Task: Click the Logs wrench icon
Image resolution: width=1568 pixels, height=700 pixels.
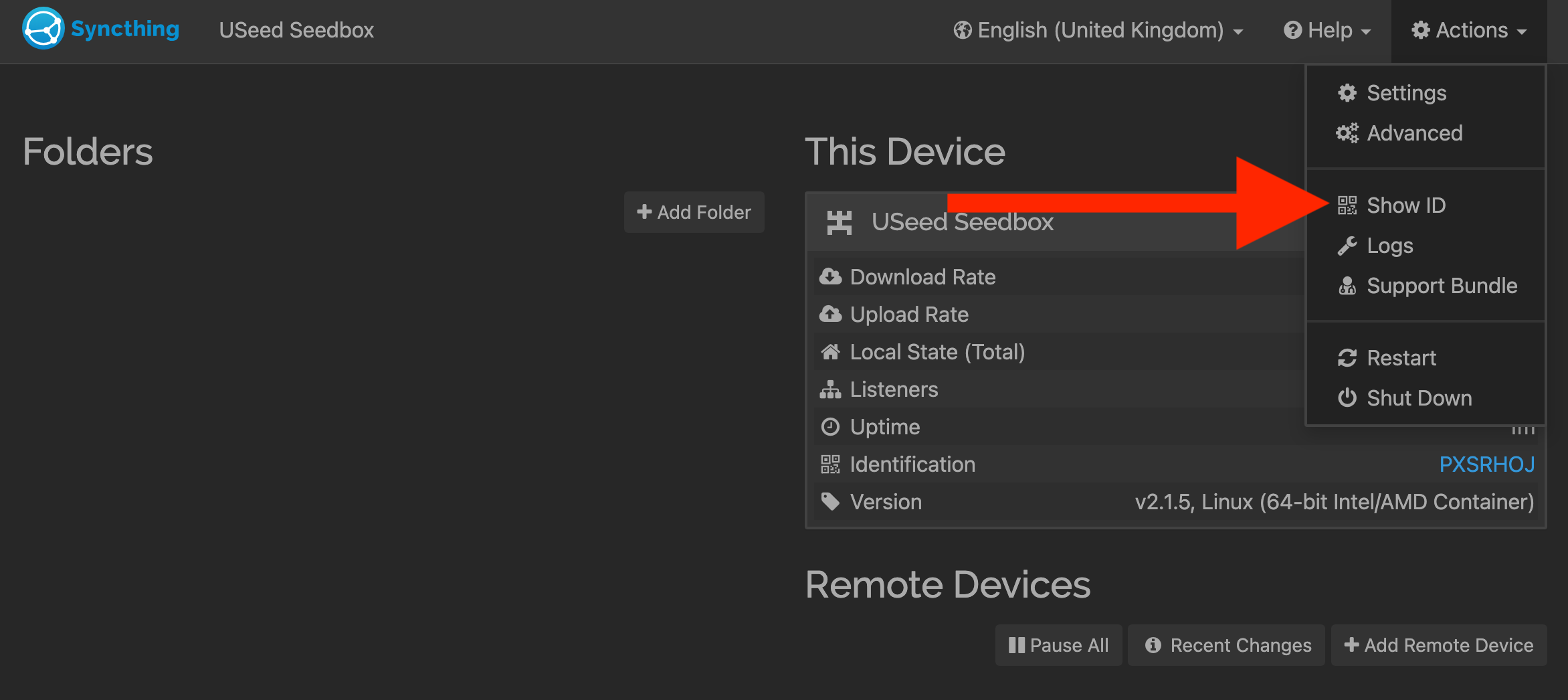Action: [x=1347, y=246]
